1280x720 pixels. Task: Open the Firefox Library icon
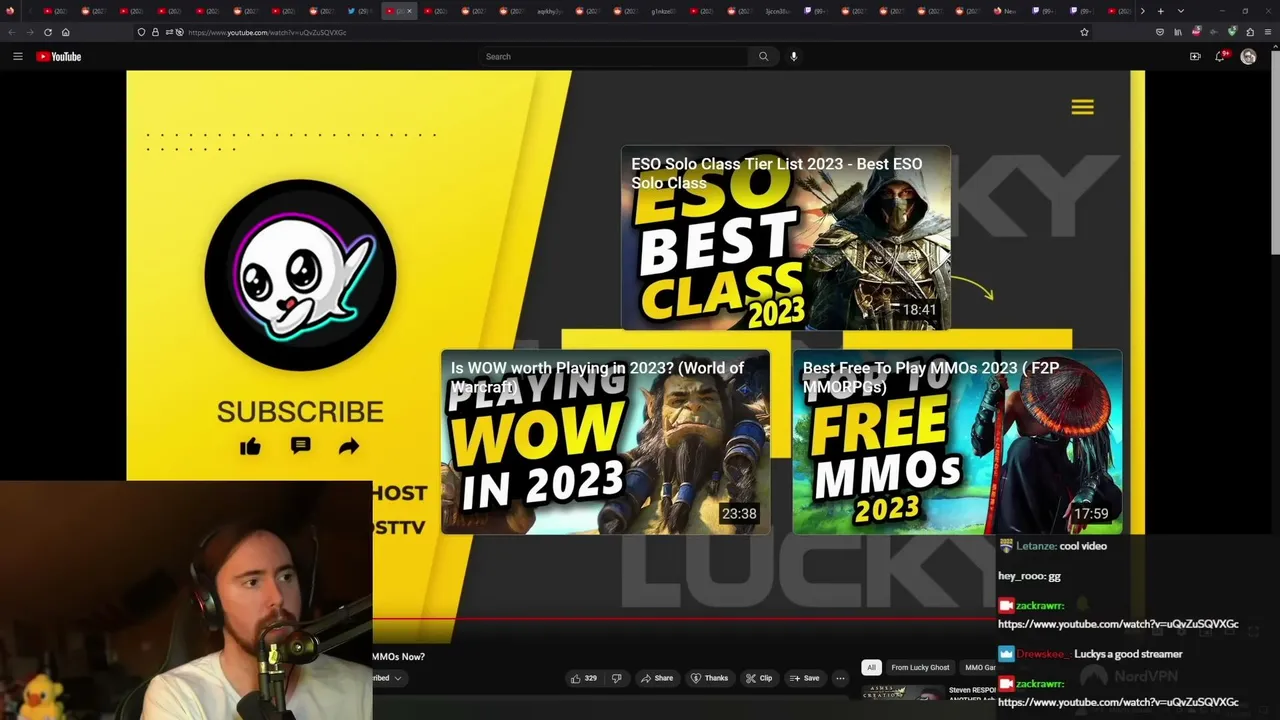(x=1178, y=32)
